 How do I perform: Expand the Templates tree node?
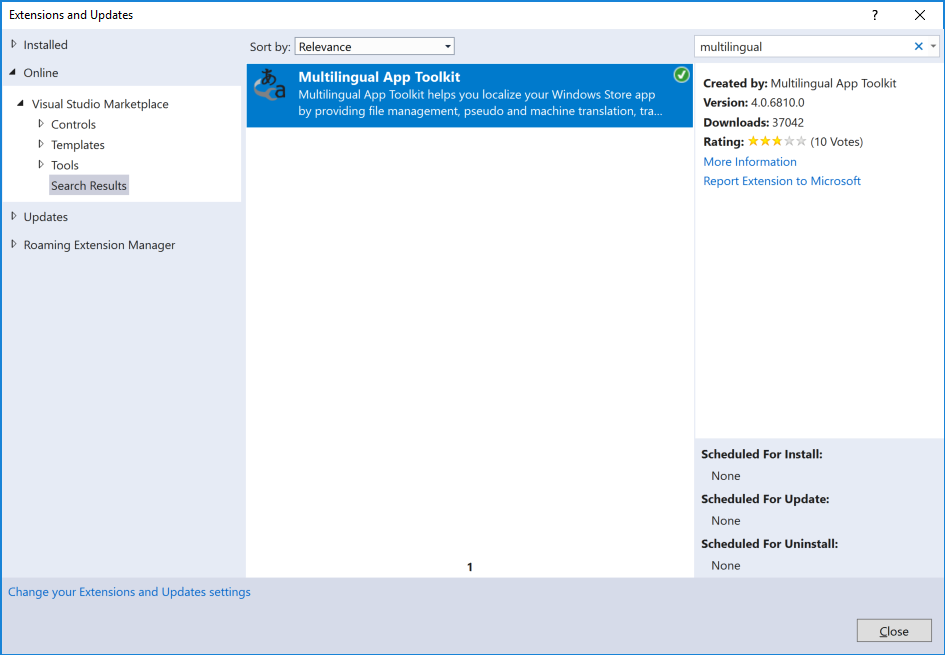point(41,145)
